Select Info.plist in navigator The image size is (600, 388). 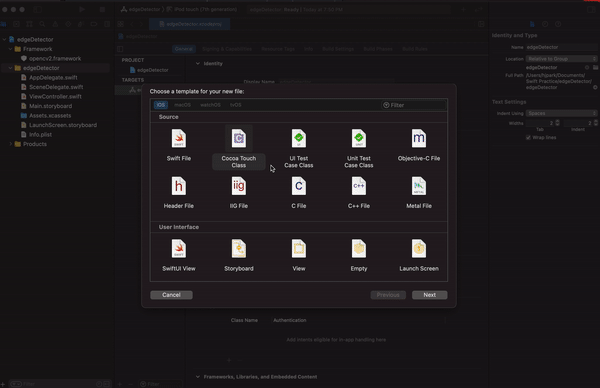point(40,135)
